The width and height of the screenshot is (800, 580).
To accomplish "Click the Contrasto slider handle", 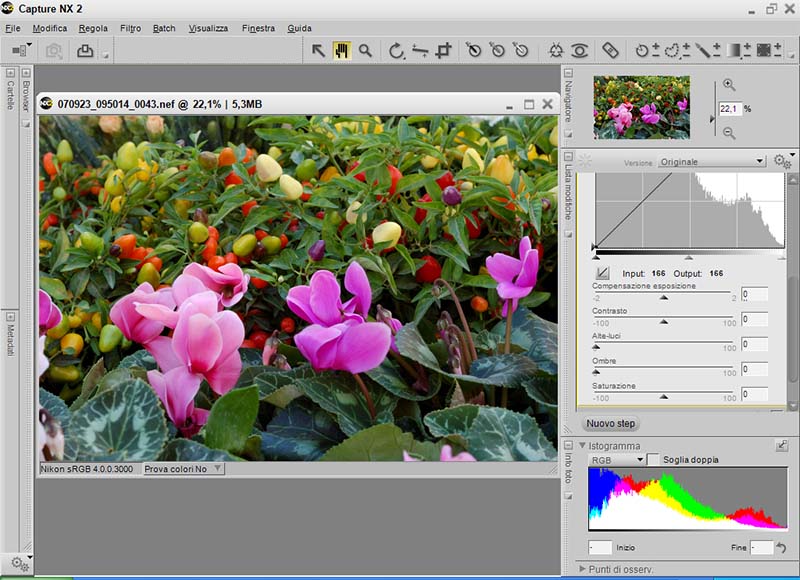I will tap(663, 321).
